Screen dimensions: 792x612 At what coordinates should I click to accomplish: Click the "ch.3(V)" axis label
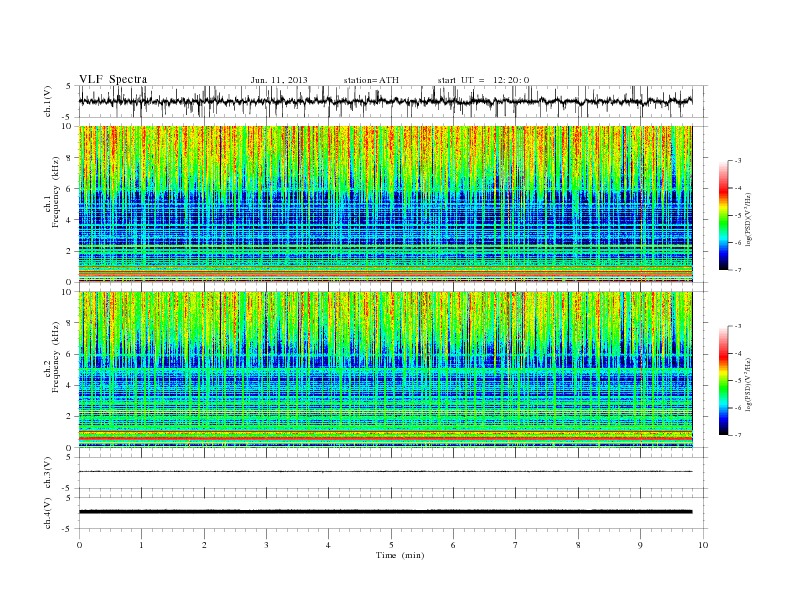click(48, 472)
